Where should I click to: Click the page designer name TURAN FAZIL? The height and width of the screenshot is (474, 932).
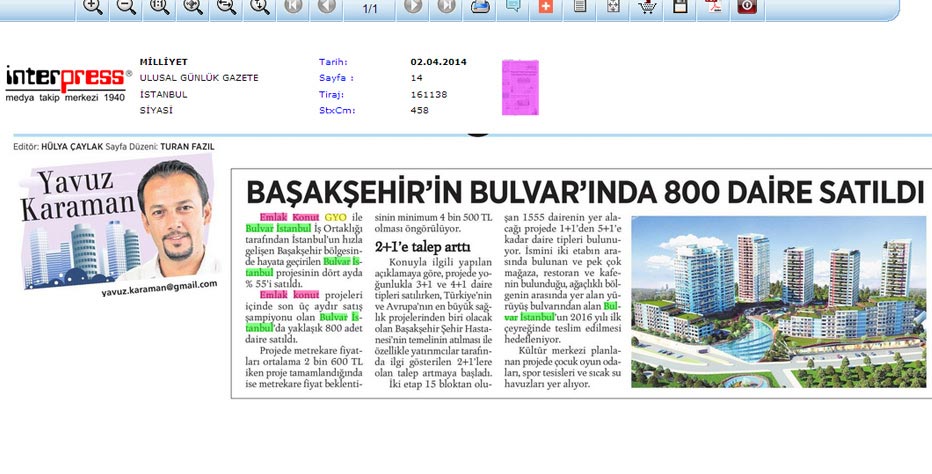click(187, 146)
